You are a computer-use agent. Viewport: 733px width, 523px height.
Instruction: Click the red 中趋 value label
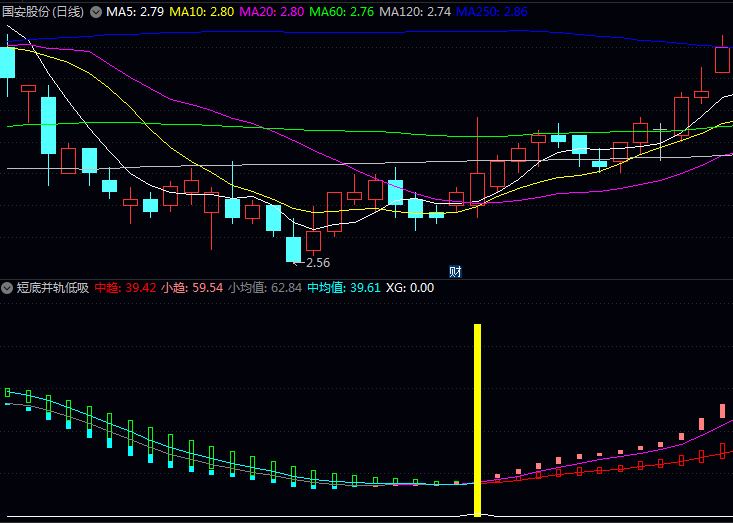click(x=126, y=288)
